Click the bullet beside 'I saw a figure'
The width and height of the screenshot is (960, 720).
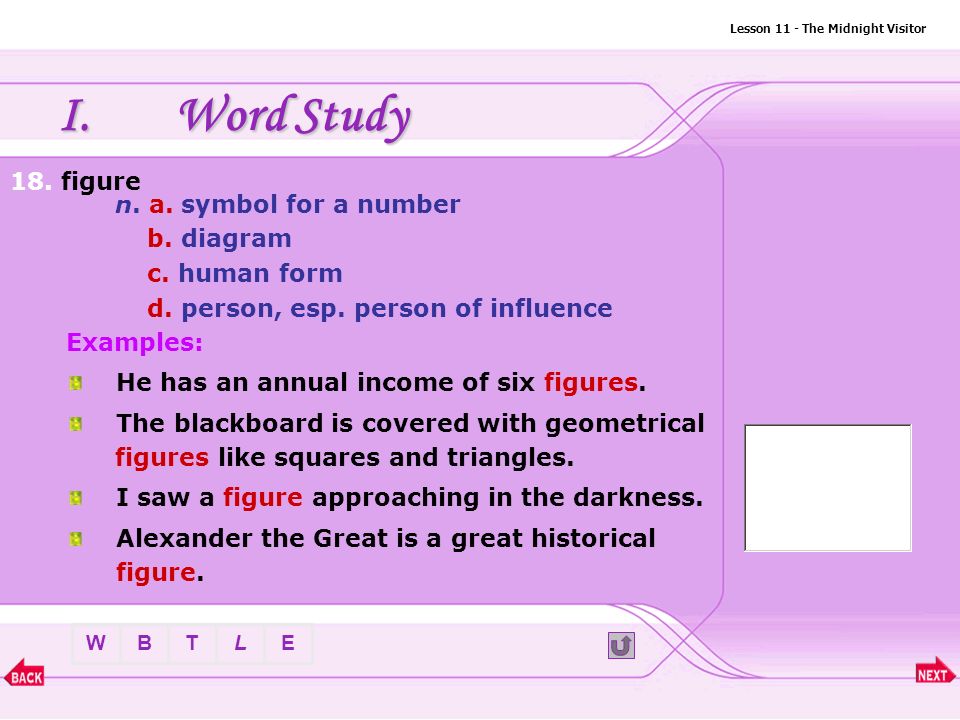click(x=76, y=498)
